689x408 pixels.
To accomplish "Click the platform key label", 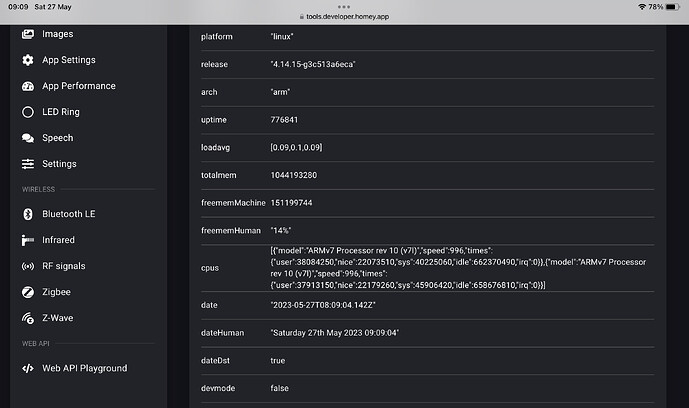I will (x=217, y=36).
